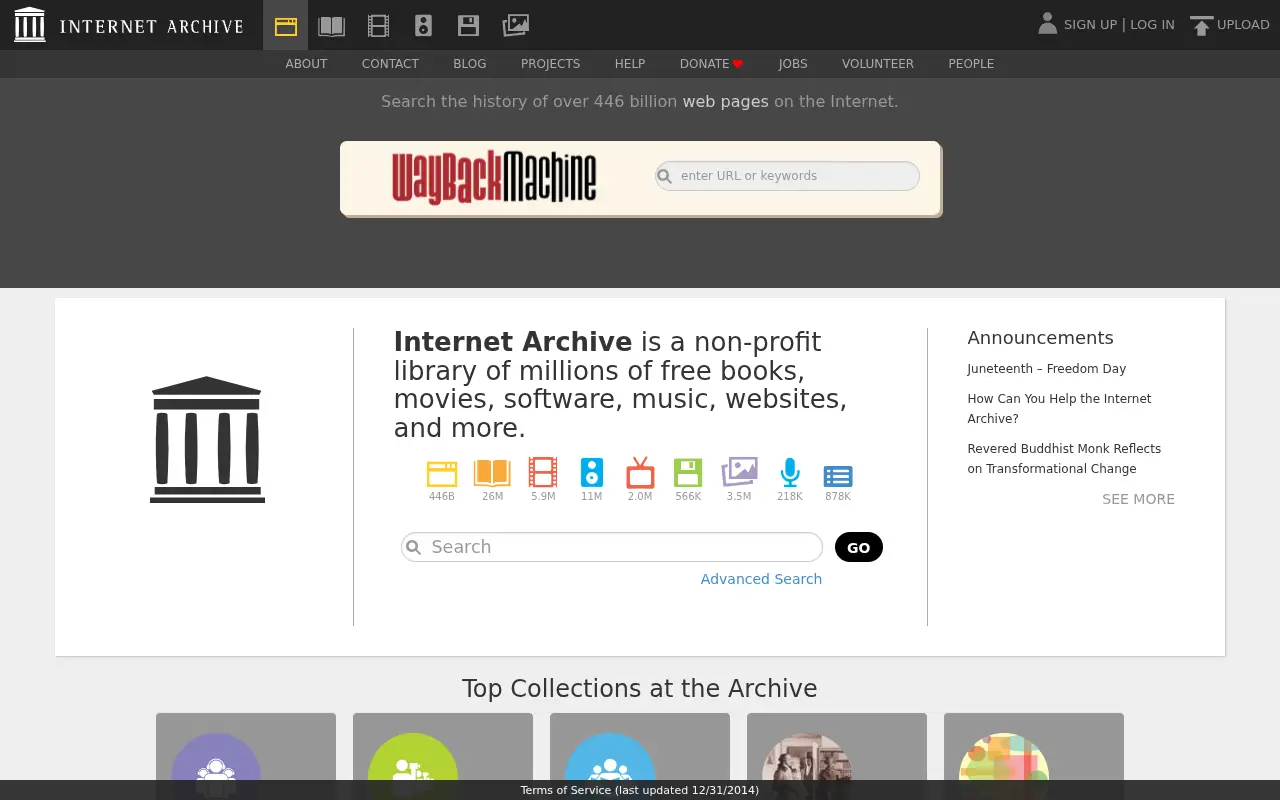Open the Audio speaker icon in top bar
The height and width of the screenshot is (800, 1280).
[424, 26]
